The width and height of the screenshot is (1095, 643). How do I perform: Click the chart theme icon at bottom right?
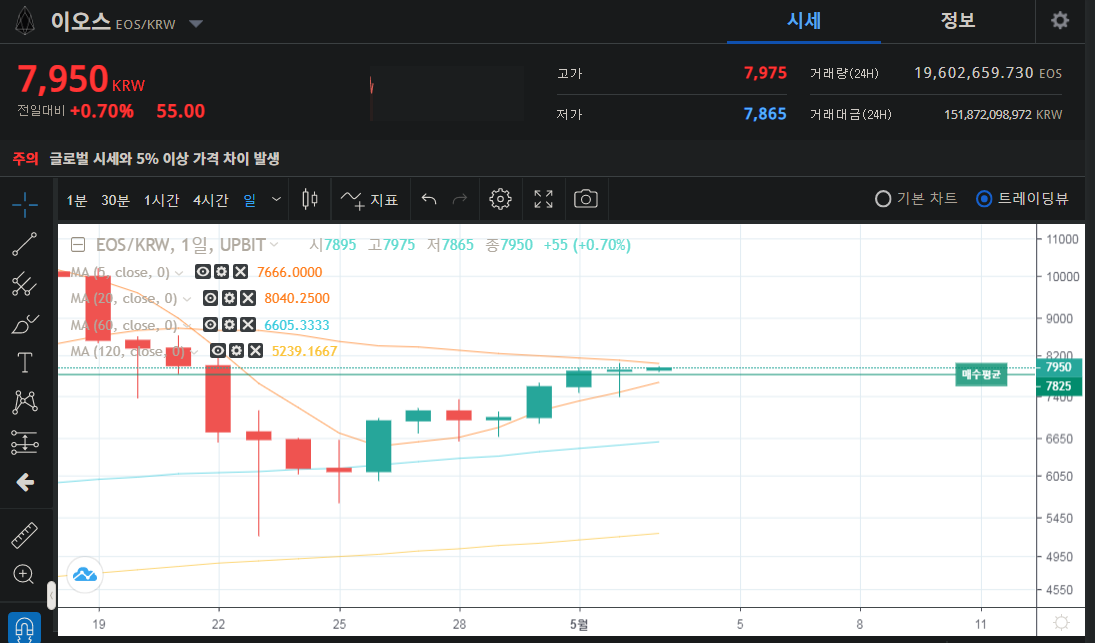click(x=1061, y=622)
